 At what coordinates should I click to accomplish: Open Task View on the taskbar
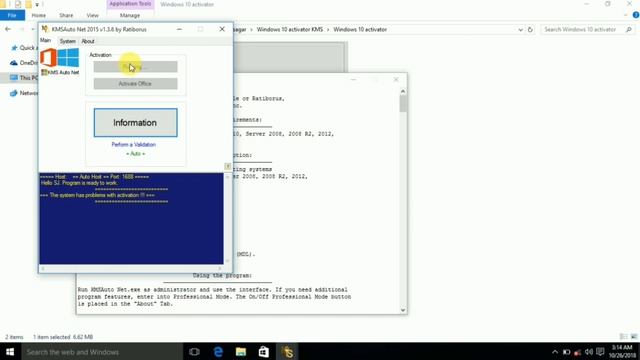click(x=194, y=351)
